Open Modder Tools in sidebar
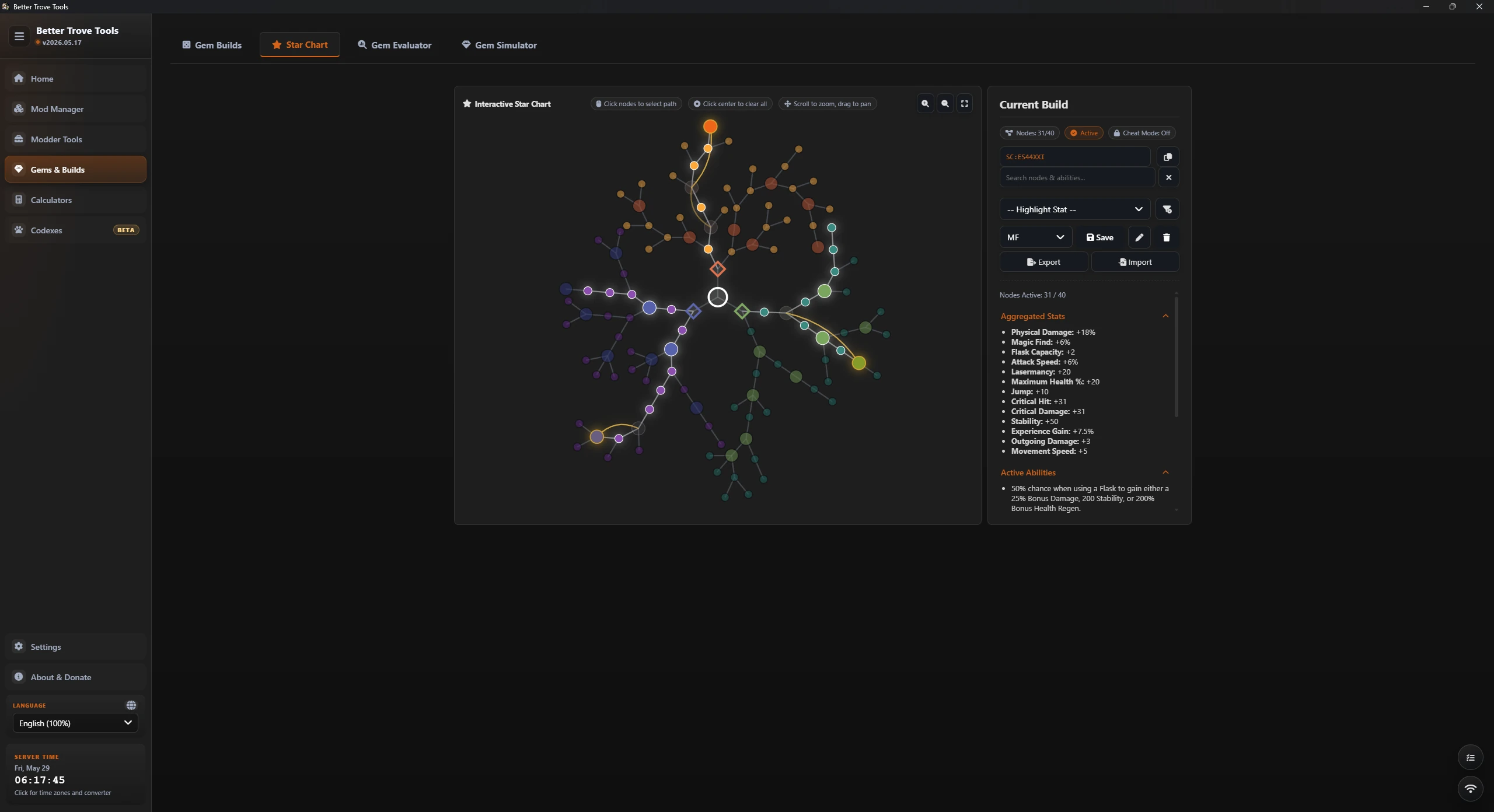 tap(75, 139)
